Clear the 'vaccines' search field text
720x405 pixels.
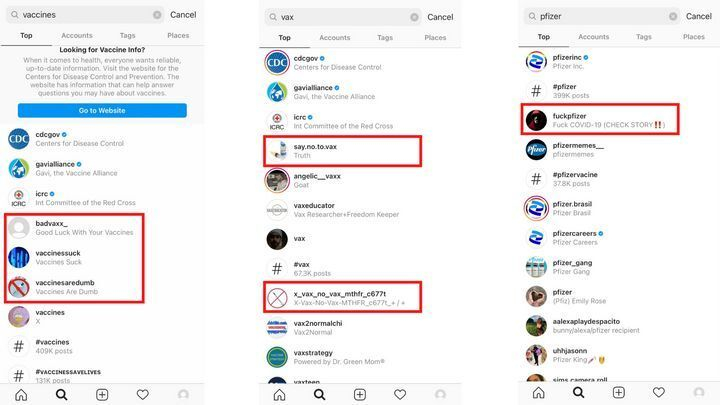157,15
